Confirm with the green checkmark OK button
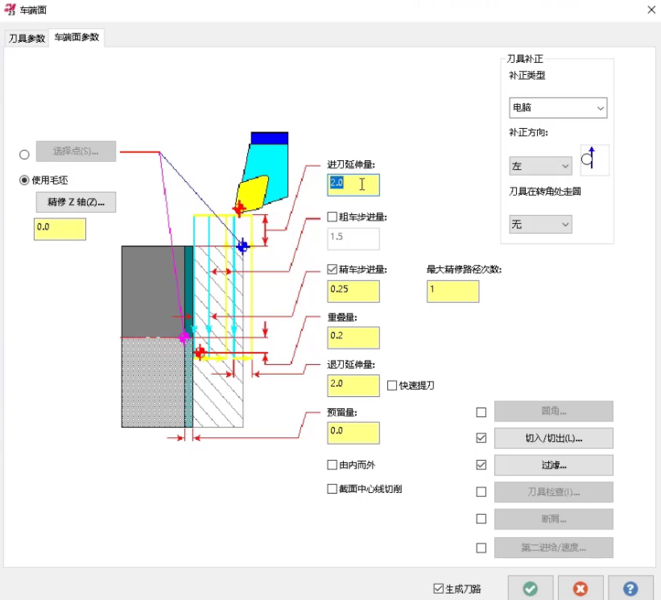661x600 pixels. click(530, 589)
